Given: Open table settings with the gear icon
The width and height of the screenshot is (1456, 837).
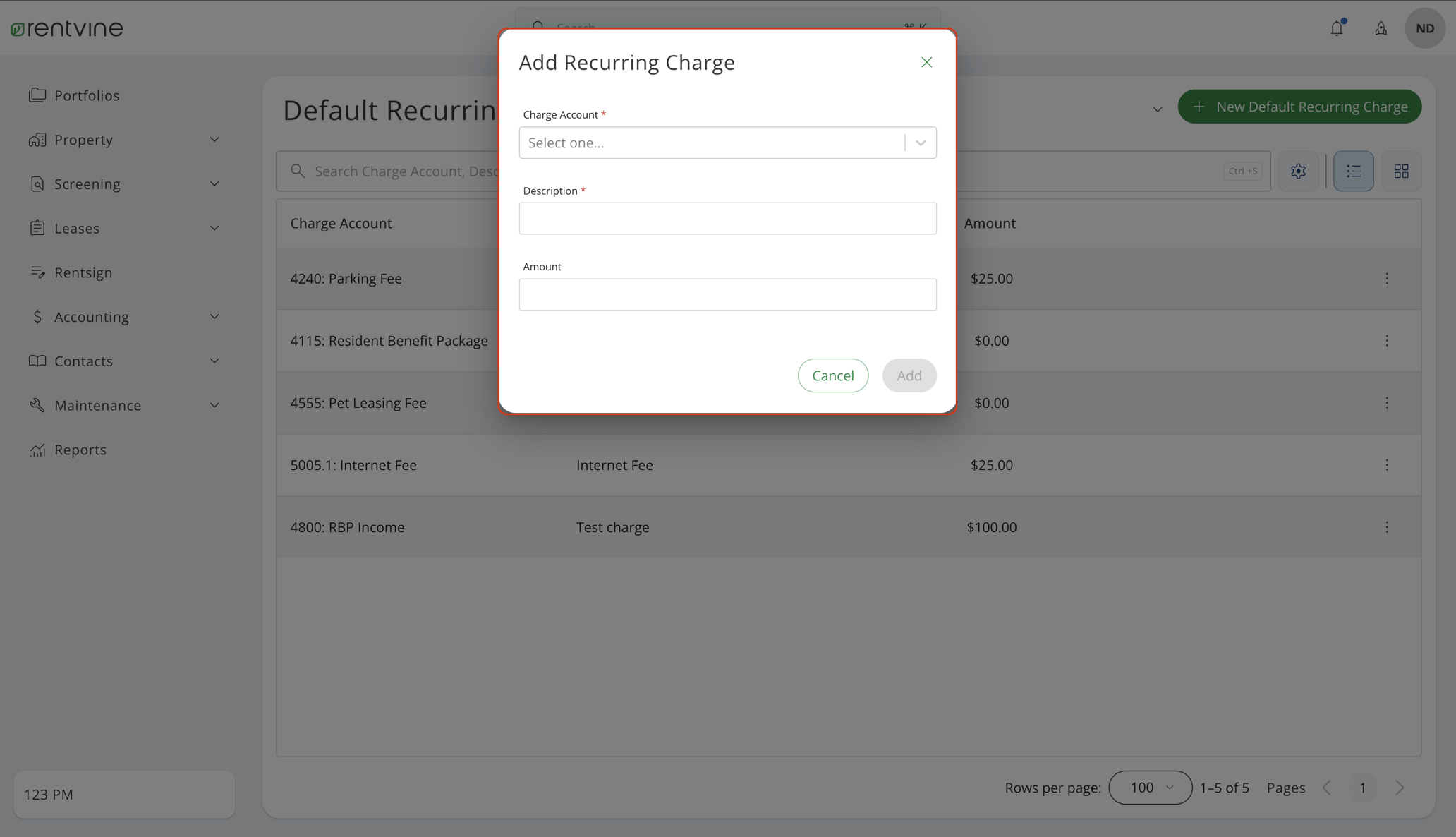Looking at the screenshot, I should click(x=1298, y=171).
